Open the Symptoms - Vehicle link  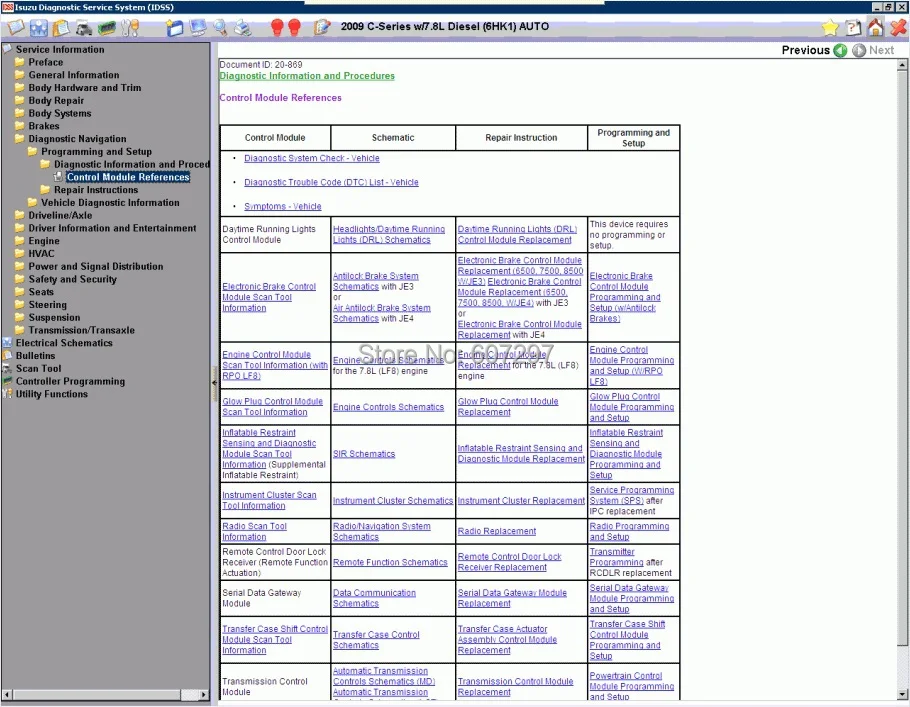tap(283, 207)
